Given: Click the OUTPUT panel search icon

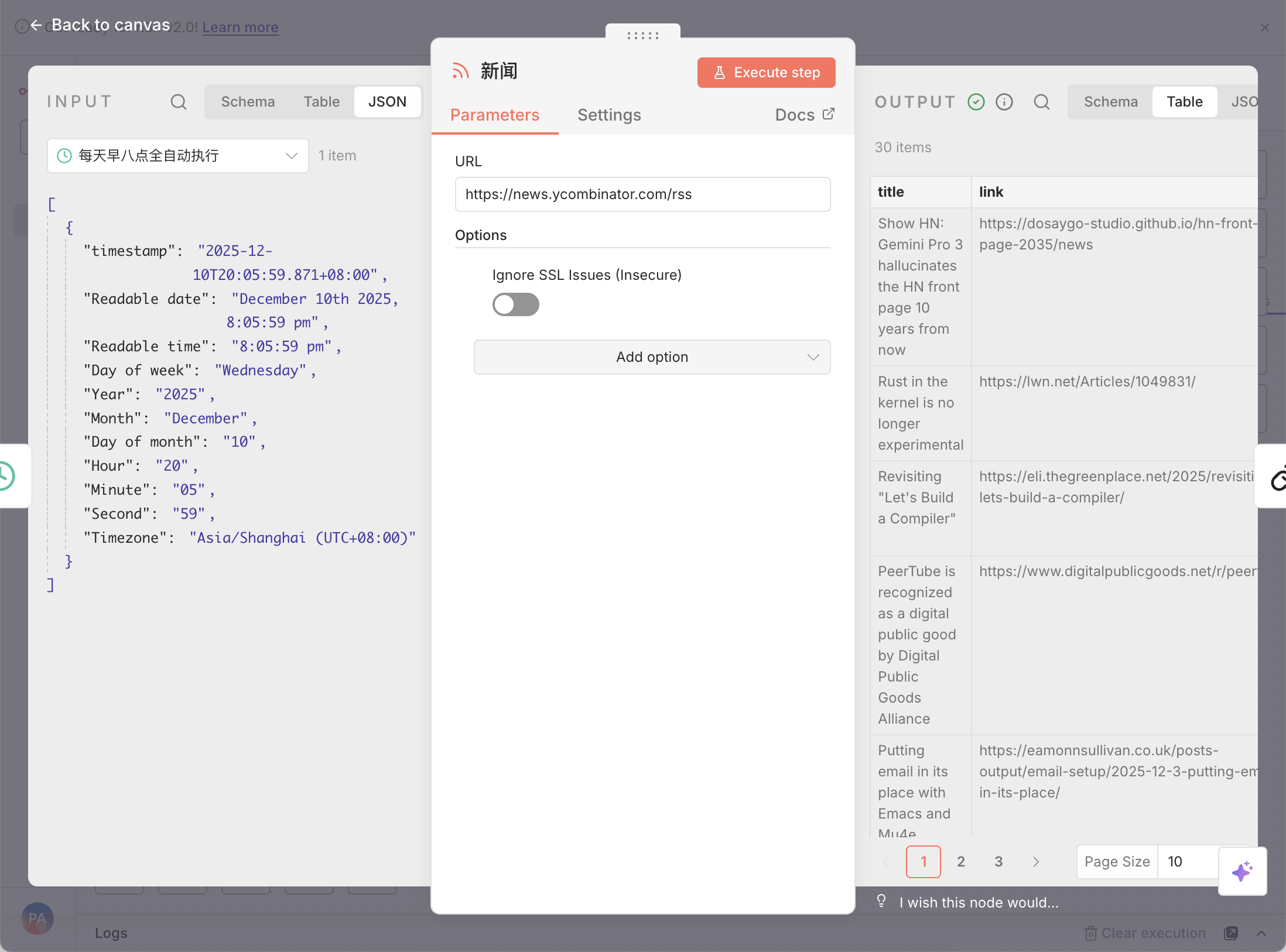Looking at the screenshot, I should click(x=1042, y=102).
